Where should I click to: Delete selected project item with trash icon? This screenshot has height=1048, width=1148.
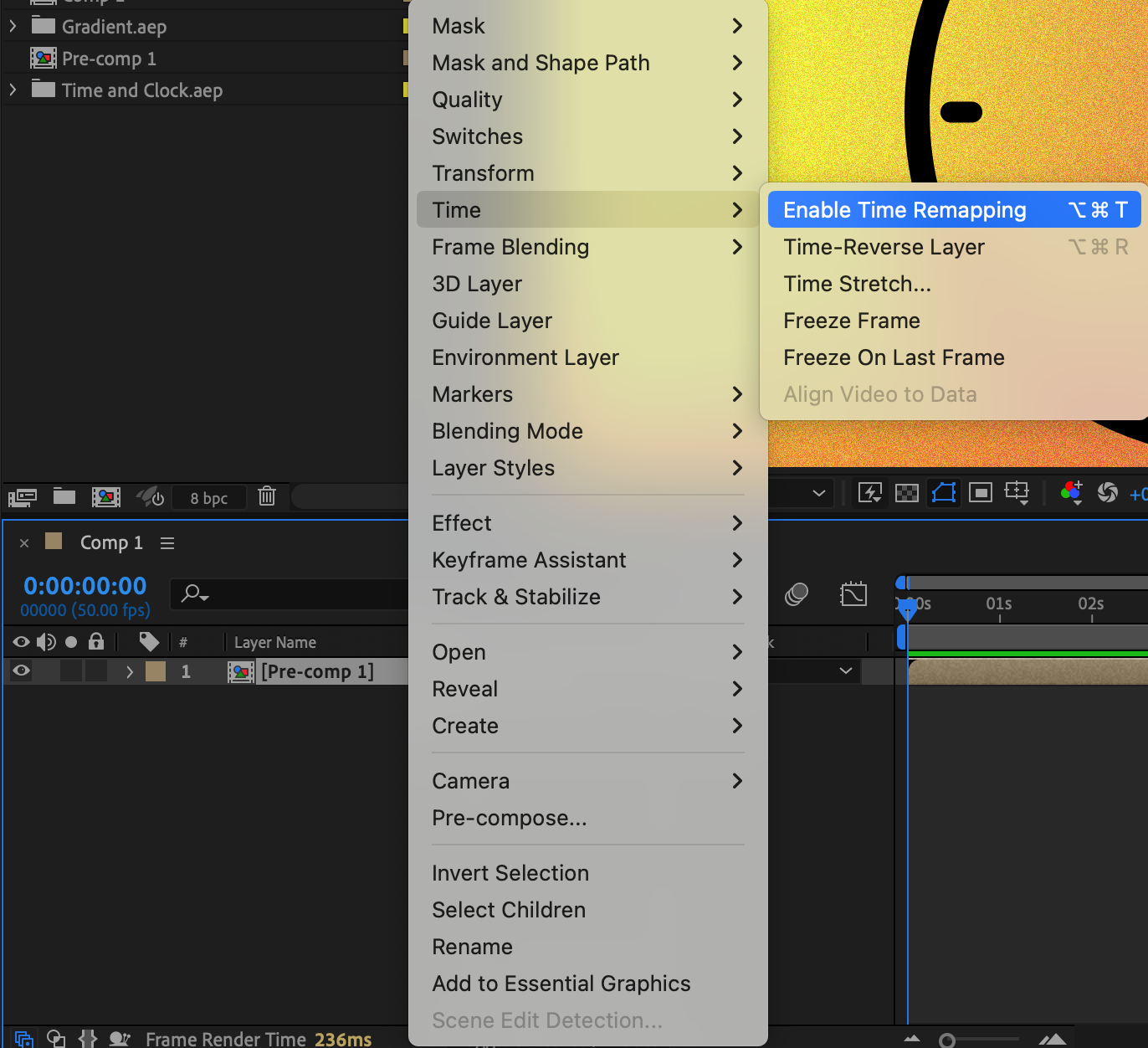coord(267,496)
